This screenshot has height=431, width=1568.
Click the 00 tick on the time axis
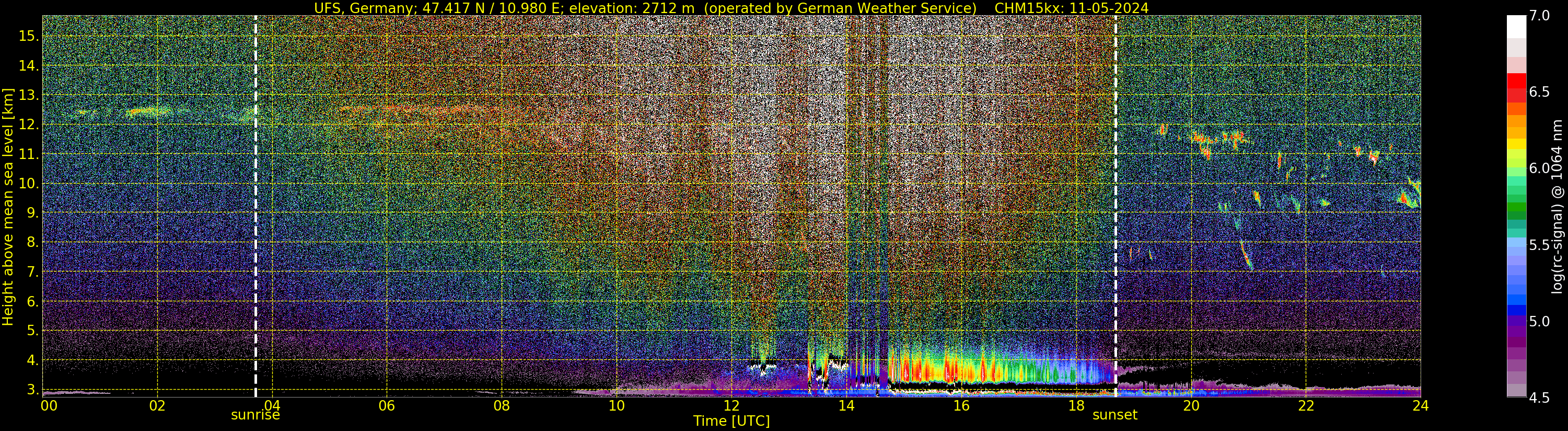point(49,405)
